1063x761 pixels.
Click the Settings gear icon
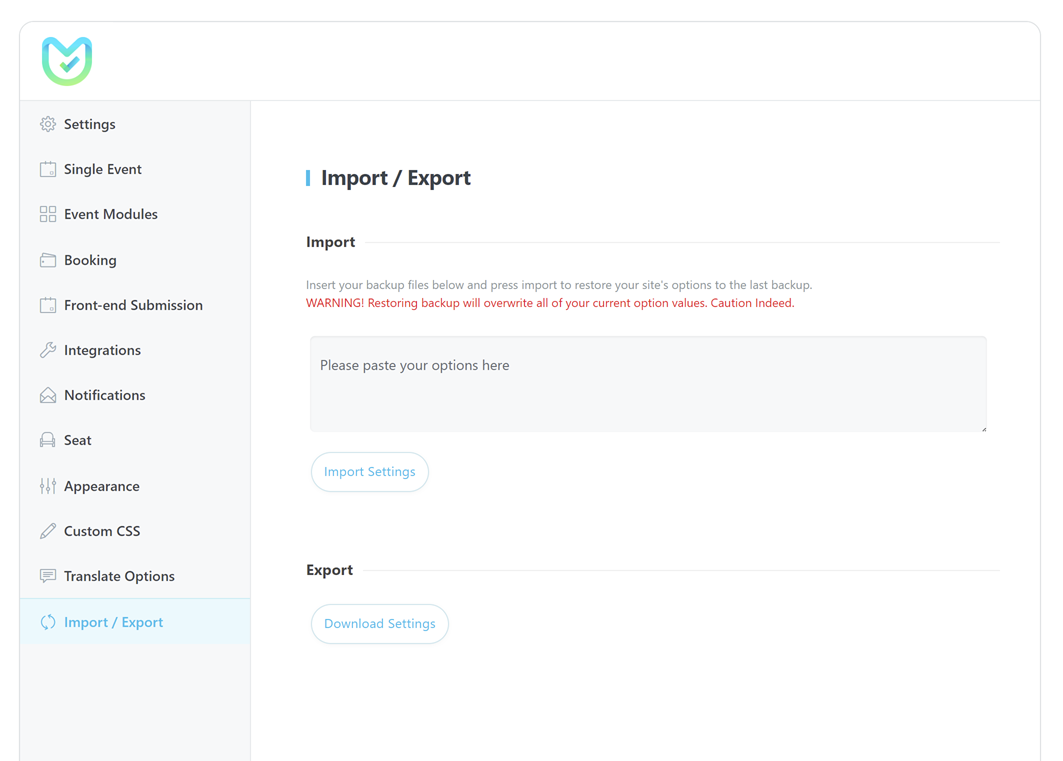click(48, 124)
